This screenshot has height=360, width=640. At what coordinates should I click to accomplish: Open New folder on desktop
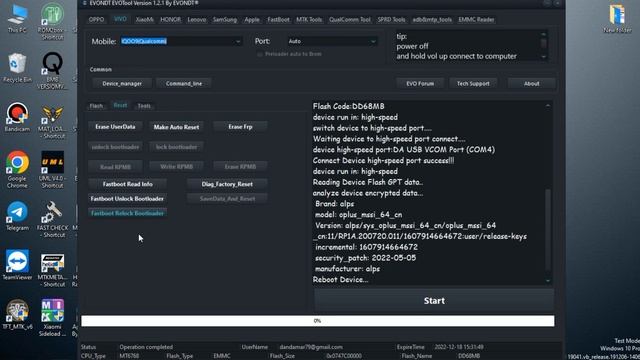617,19
